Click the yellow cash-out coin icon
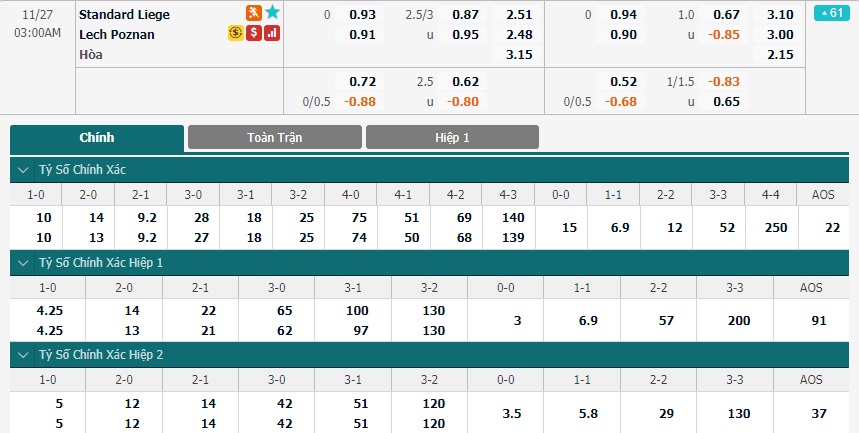The width and height of the screenshot is (859, 433). 236,33
